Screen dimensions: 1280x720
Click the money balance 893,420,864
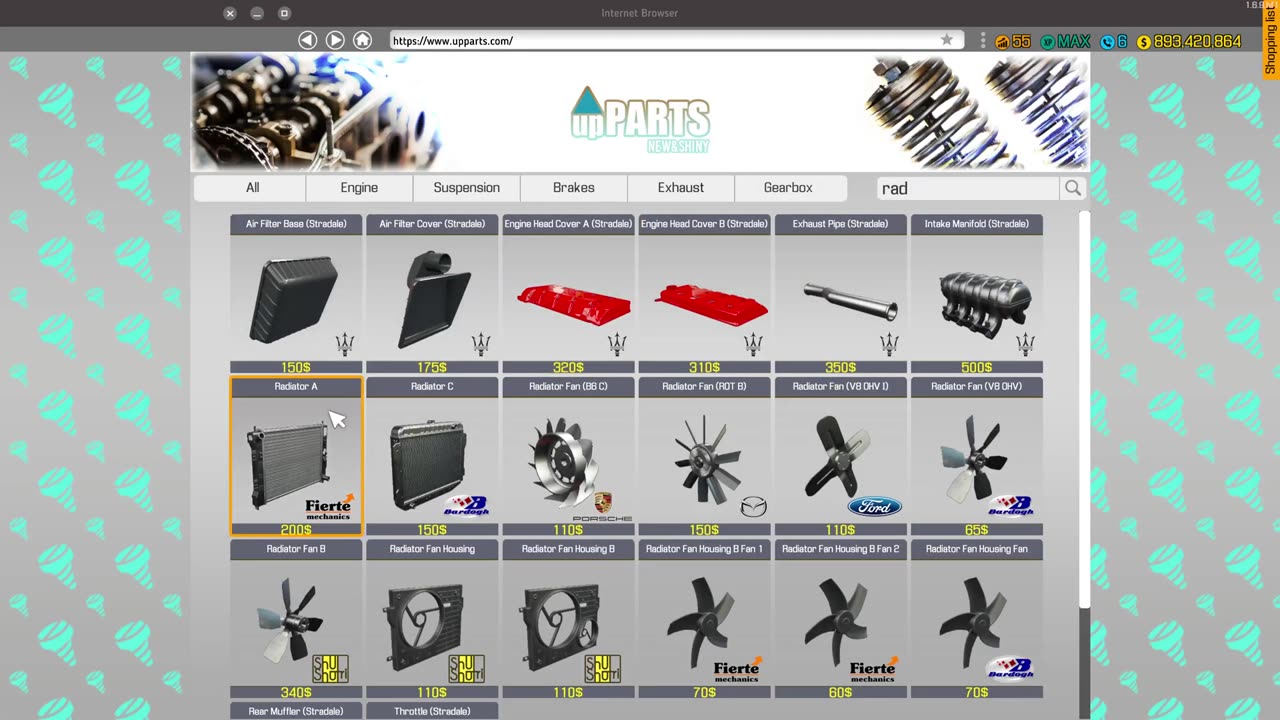click(1189, 42)
